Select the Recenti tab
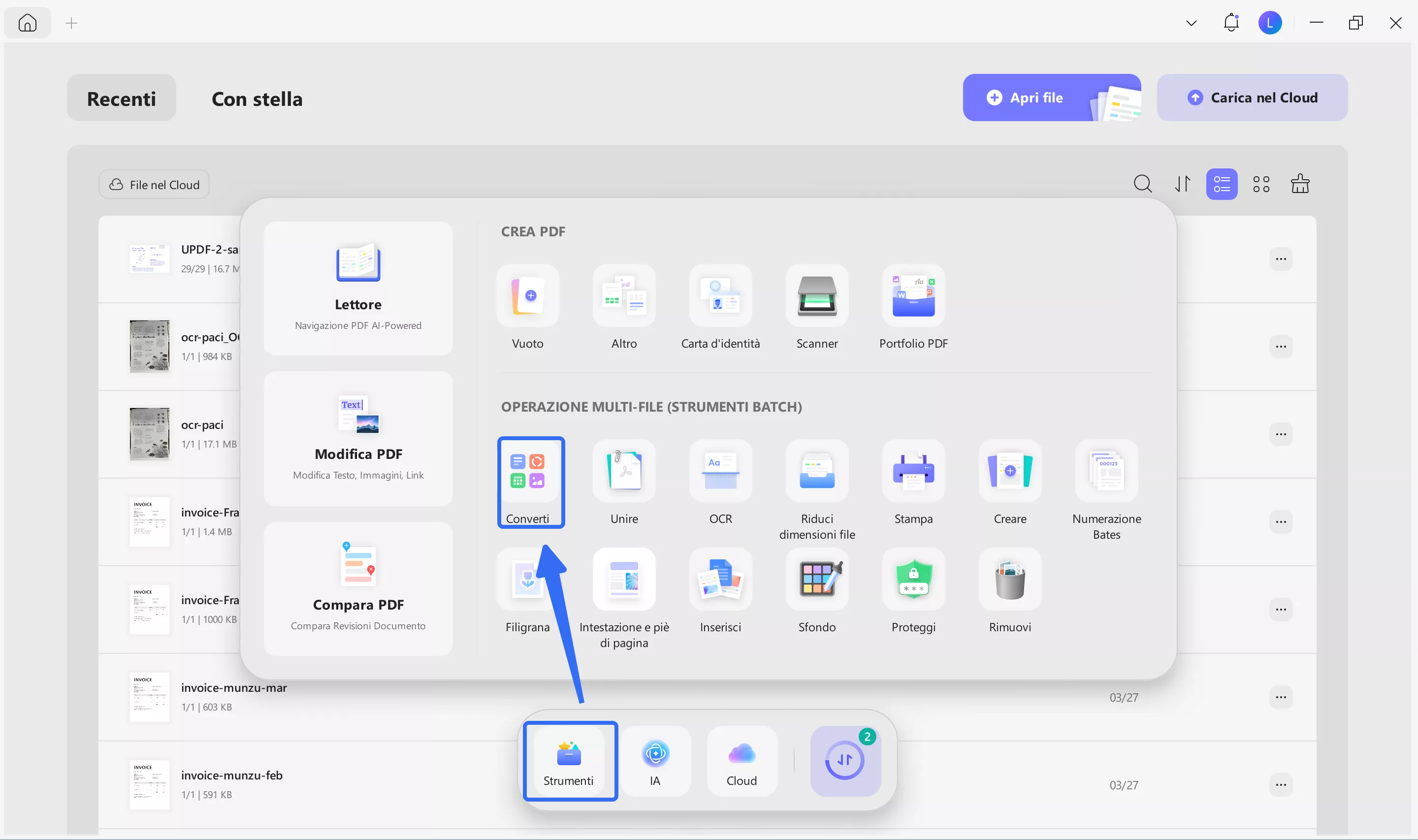Screen dimensions: 1418x840 (x=121, y=98)
